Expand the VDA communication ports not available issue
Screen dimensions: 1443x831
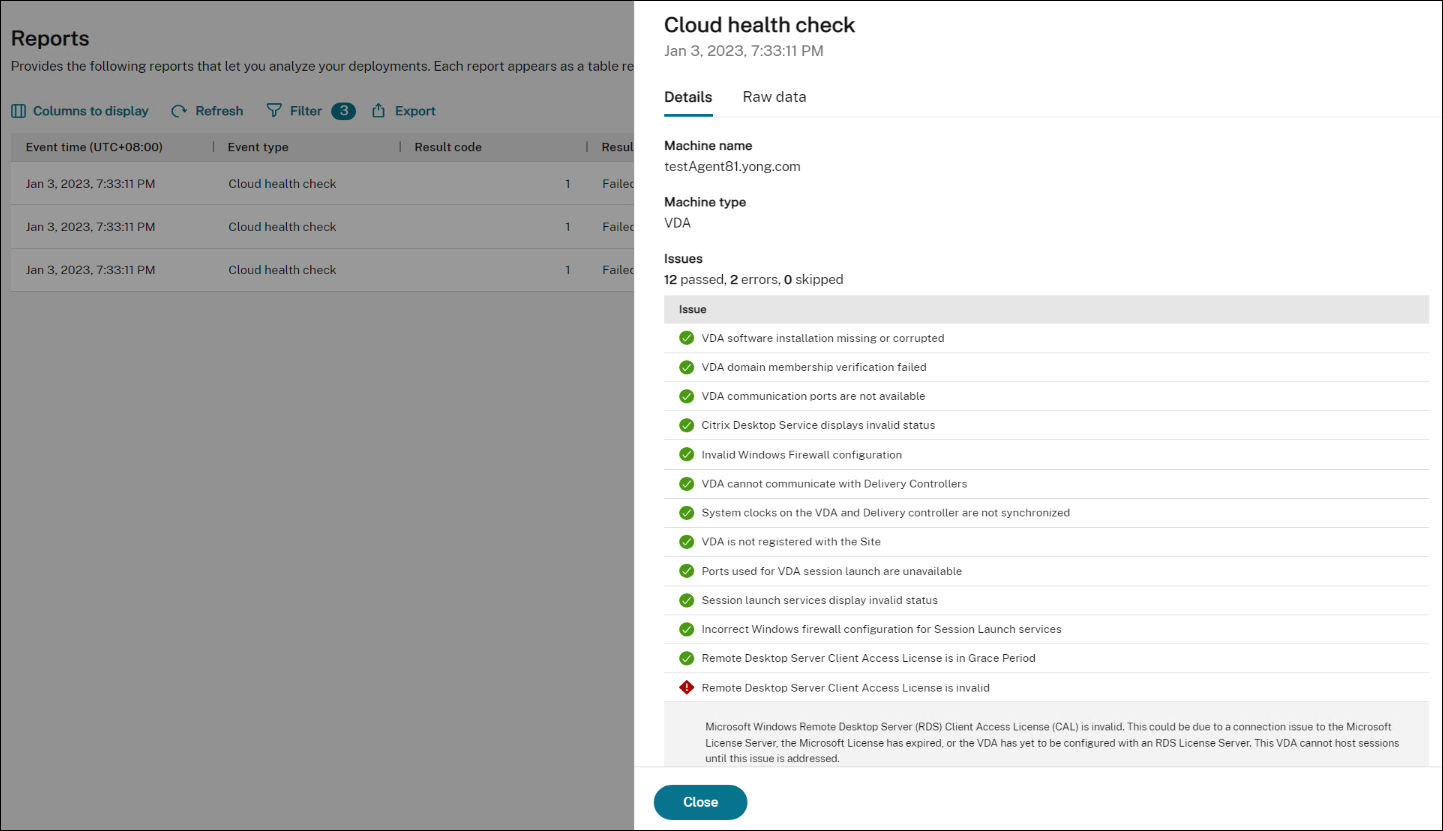pos(813,396)
